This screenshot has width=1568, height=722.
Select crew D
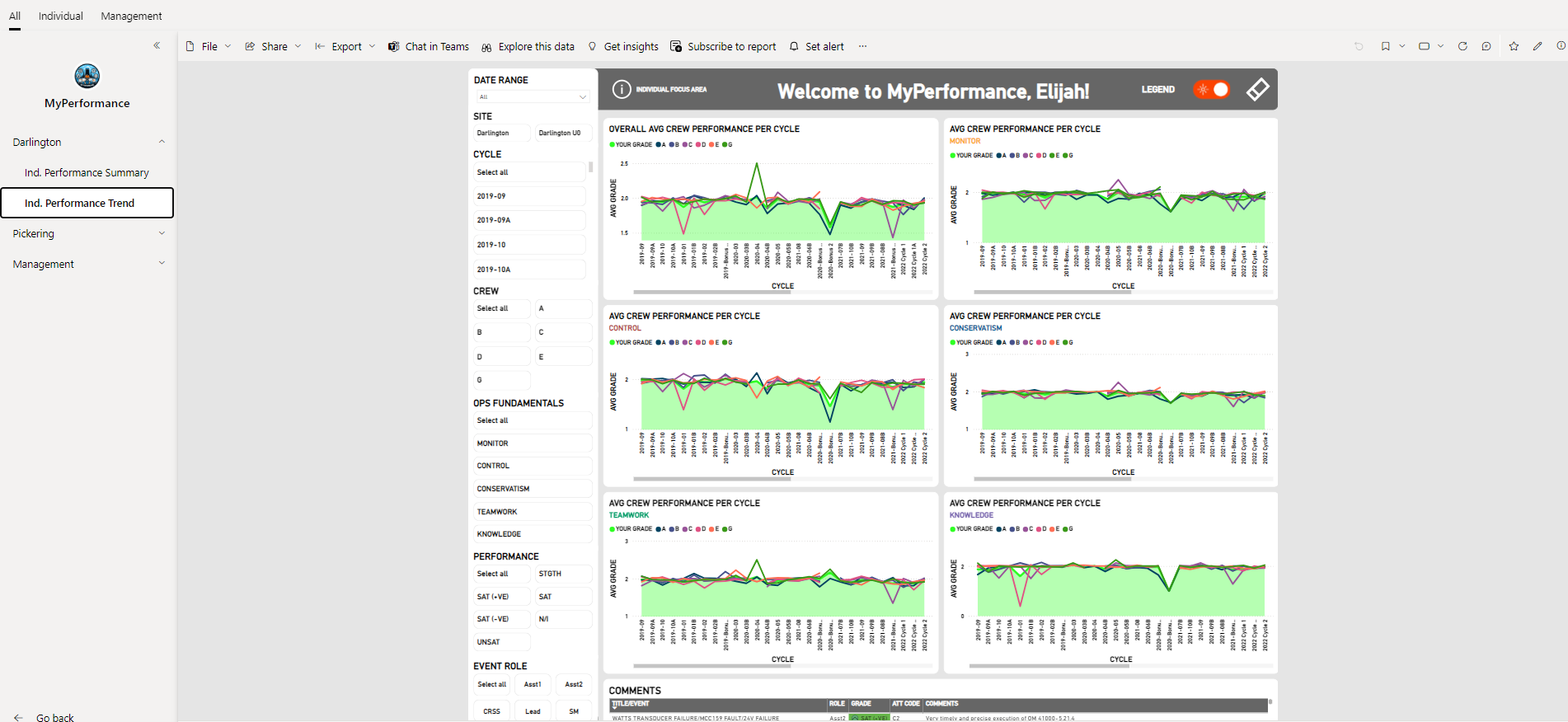pos(502,357)
